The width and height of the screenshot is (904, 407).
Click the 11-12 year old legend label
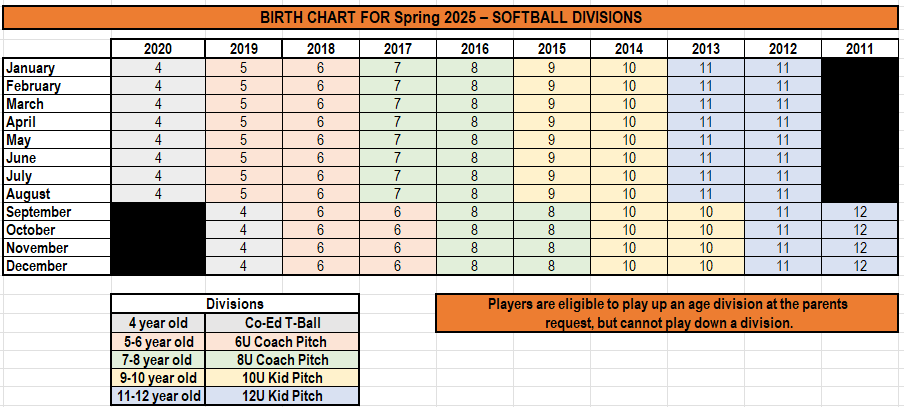[158, 396]
